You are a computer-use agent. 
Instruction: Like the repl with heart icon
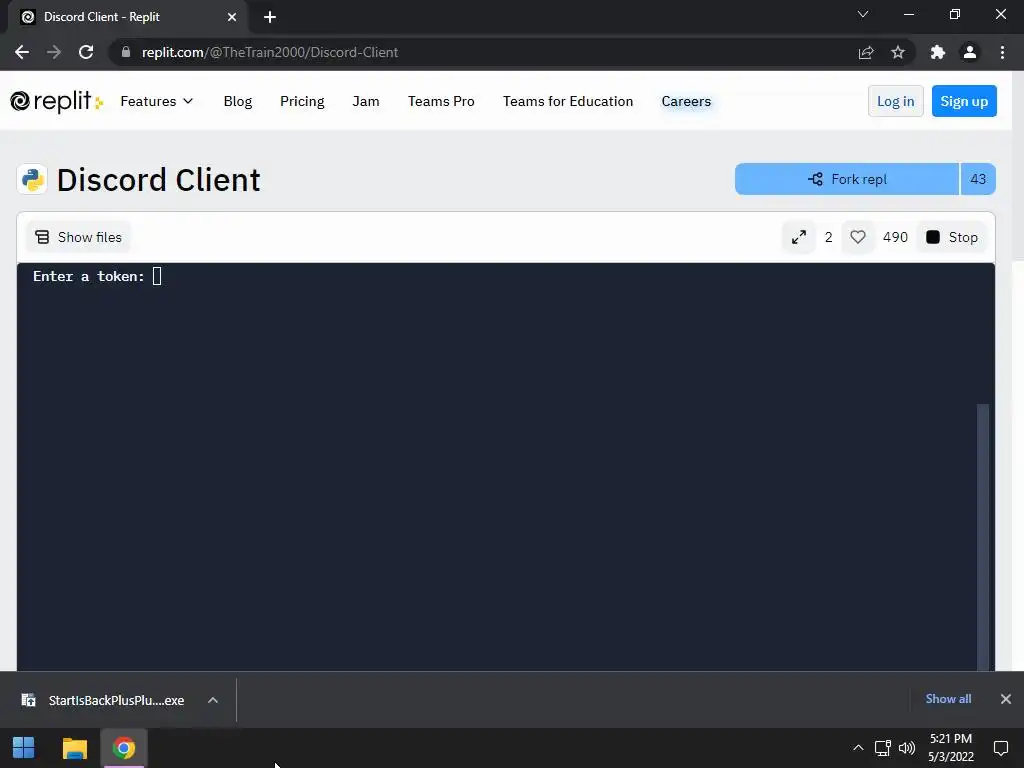pyautogui.click(x=857, y=237)
